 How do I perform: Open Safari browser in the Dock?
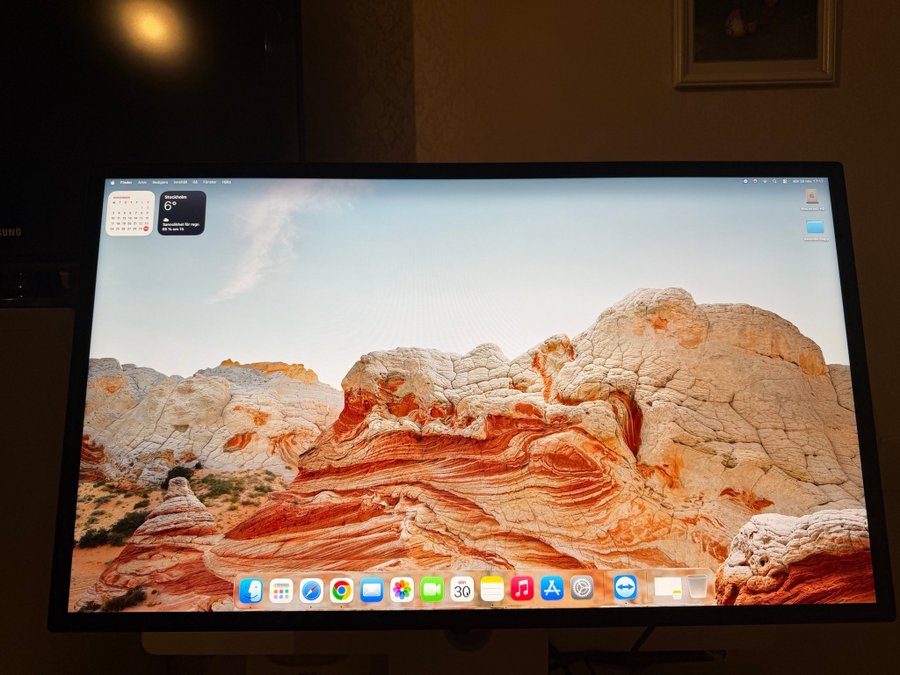[x=311, y=591]
